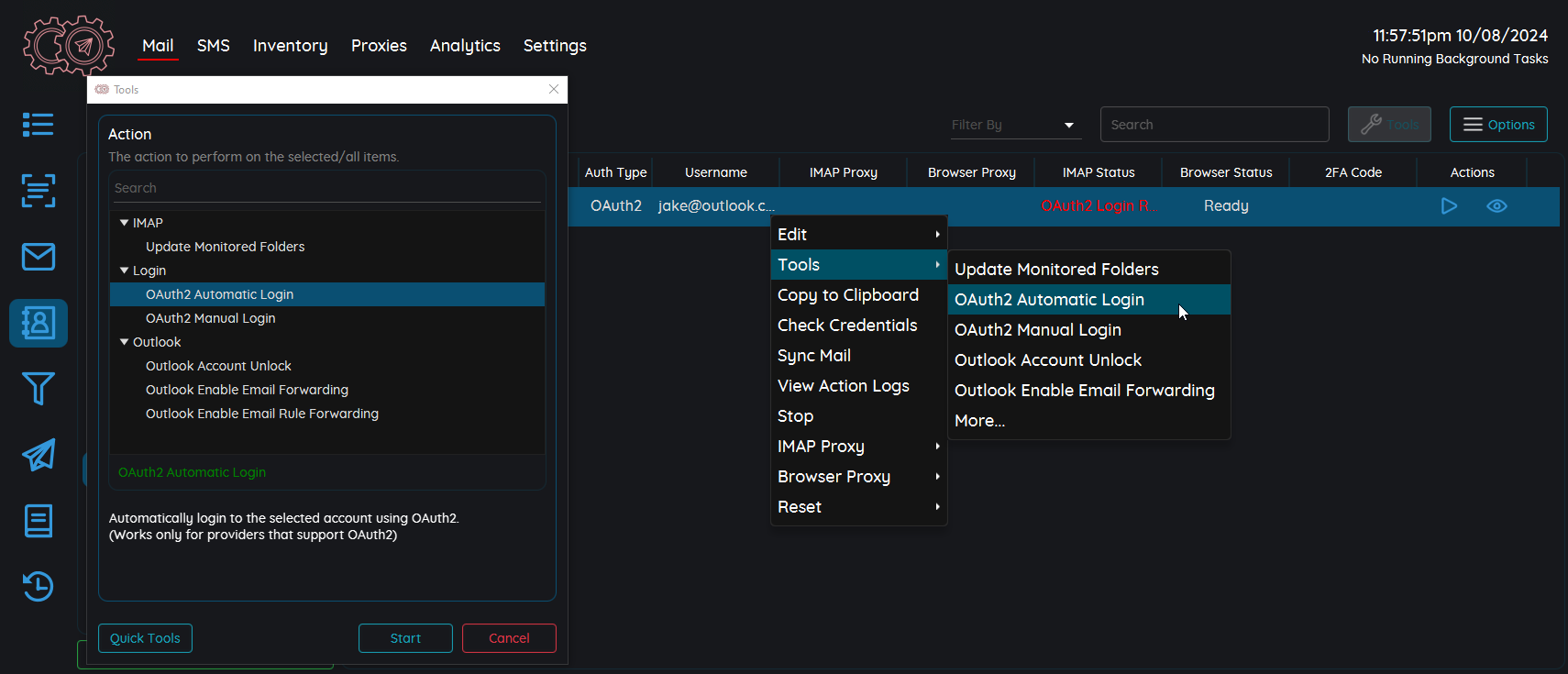Click the jake@outlook.c... username cell
This screenshot has height=674, width=1568.
[x=716, y=206]
